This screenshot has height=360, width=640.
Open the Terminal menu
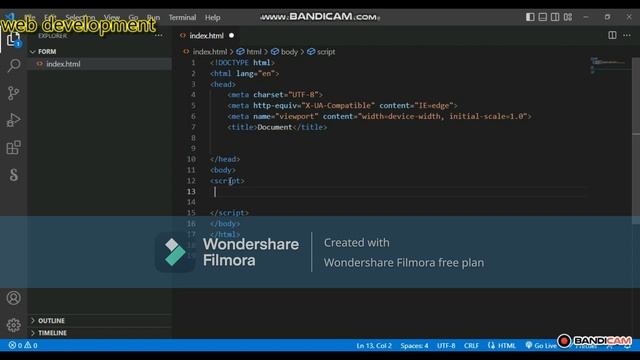[182, 17]
